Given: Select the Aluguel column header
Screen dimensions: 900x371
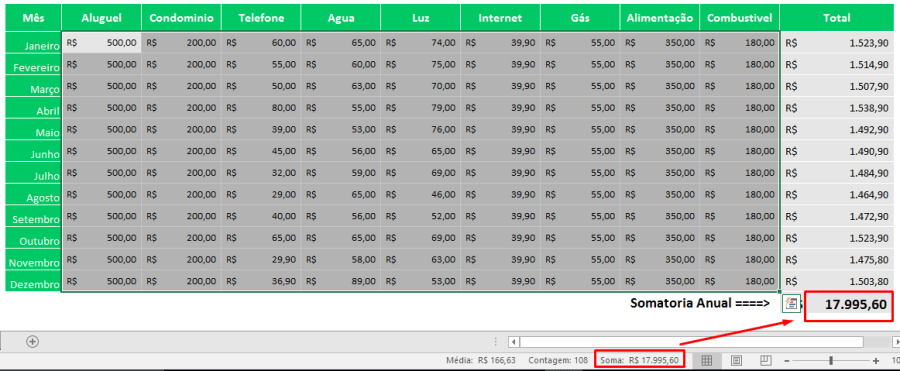Looking at the screenshot, I should pos(102,18).
